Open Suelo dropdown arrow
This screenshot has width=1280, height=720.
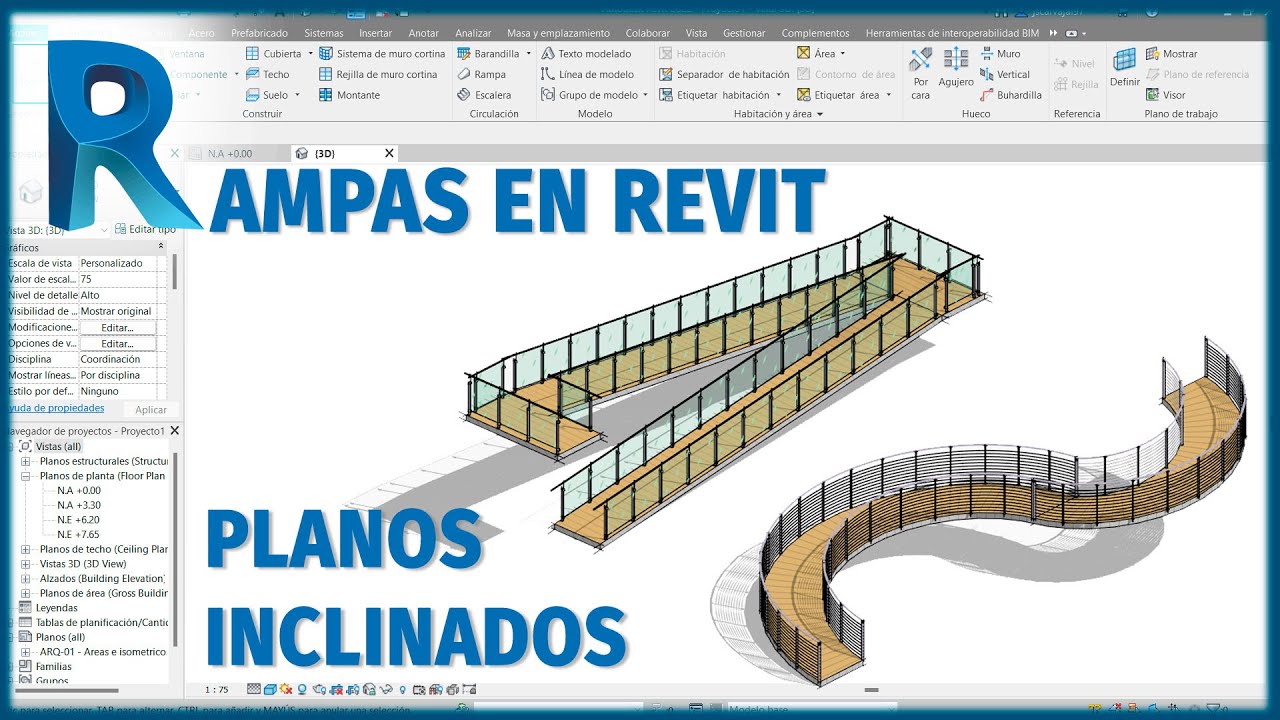tap(298, 95)
